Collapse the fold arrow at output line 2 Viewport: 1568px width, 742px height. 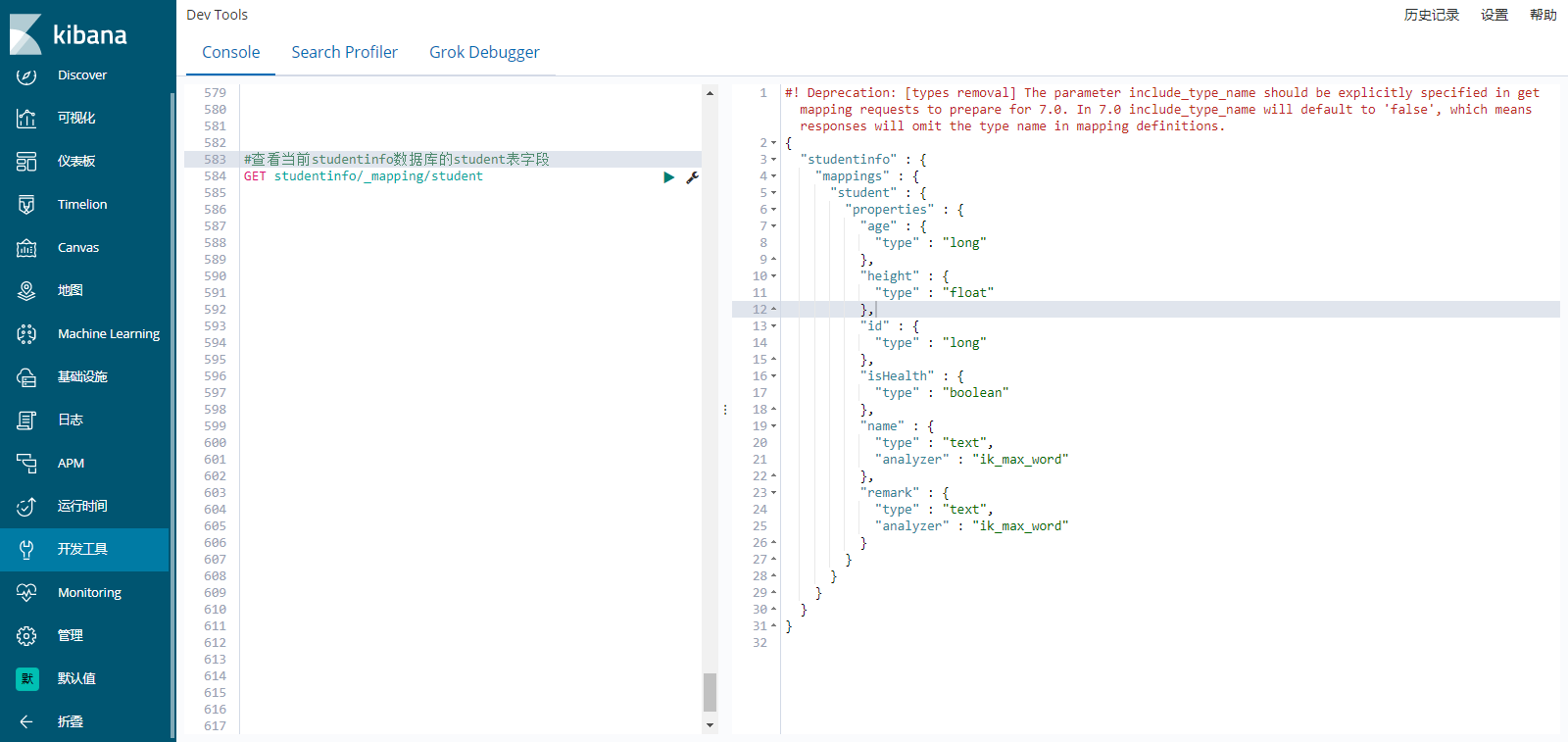[774, 143]
